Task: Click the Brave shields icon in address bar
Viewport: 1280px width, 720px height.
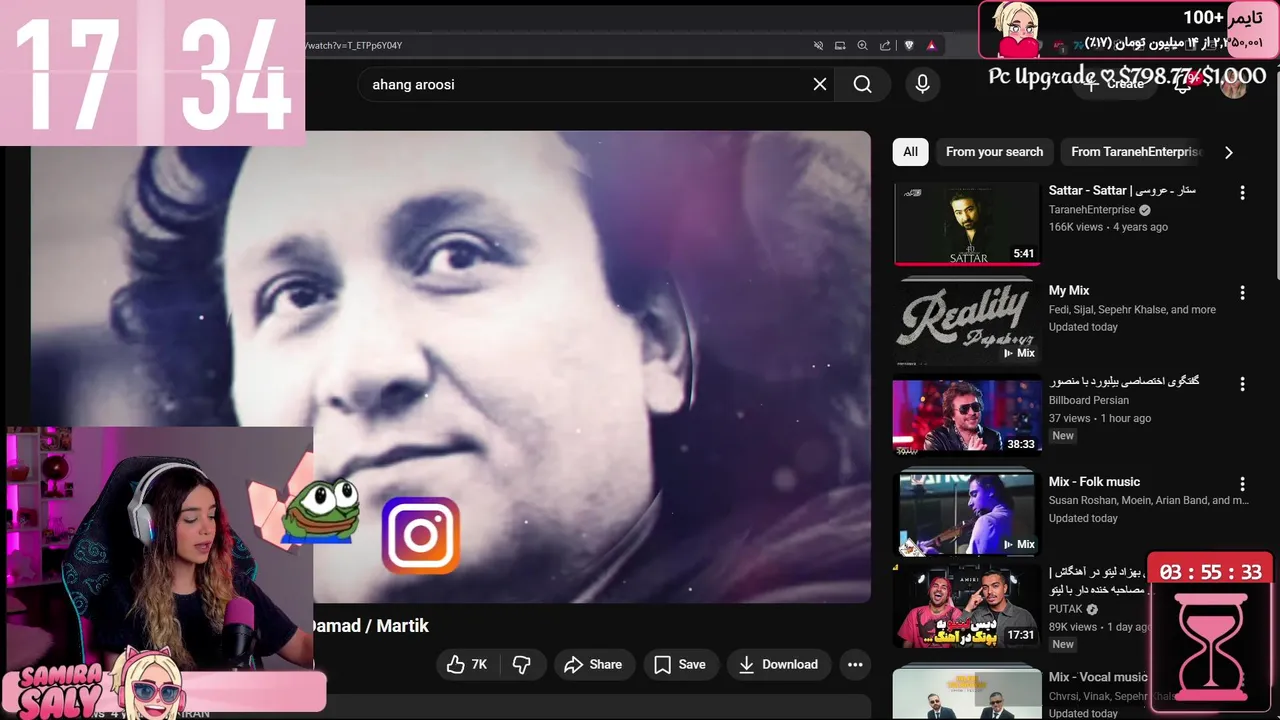Action: click(x=909, y=45)
